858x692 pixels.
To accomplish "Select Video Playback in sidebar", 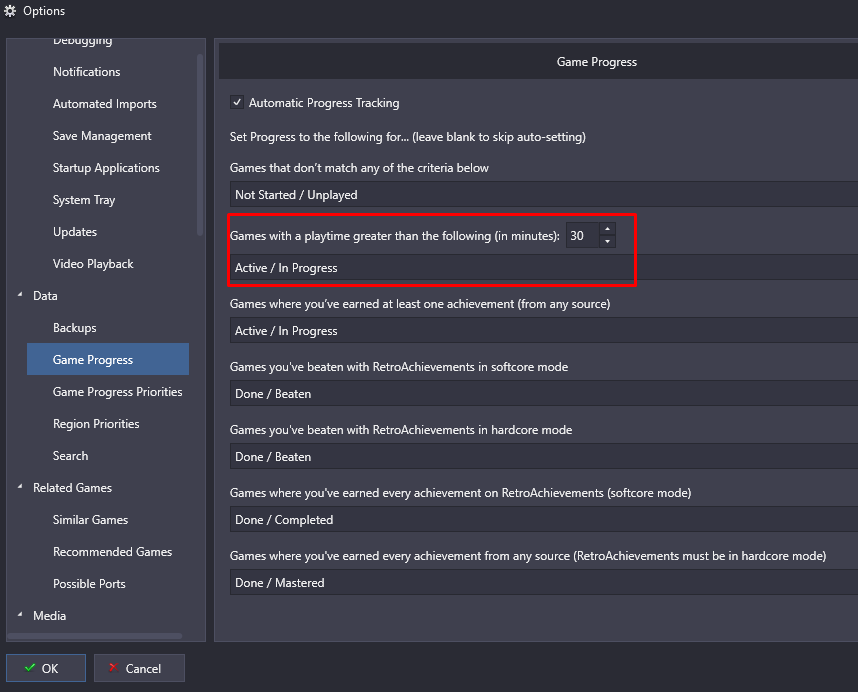I will (x=93, y=264).
